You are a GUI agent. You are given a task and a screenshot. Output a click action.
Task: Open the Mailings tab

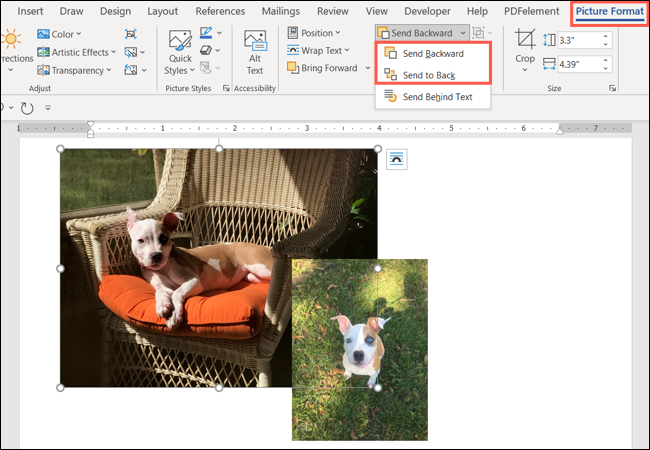280,11
